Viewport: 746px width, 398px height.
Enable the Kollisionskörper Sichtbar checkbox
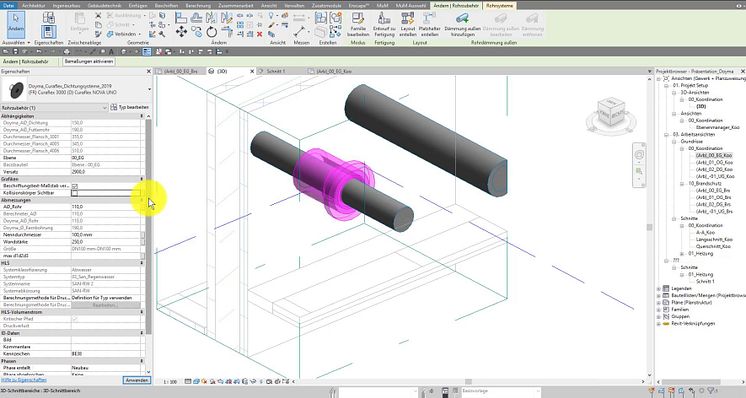(75, 193)
